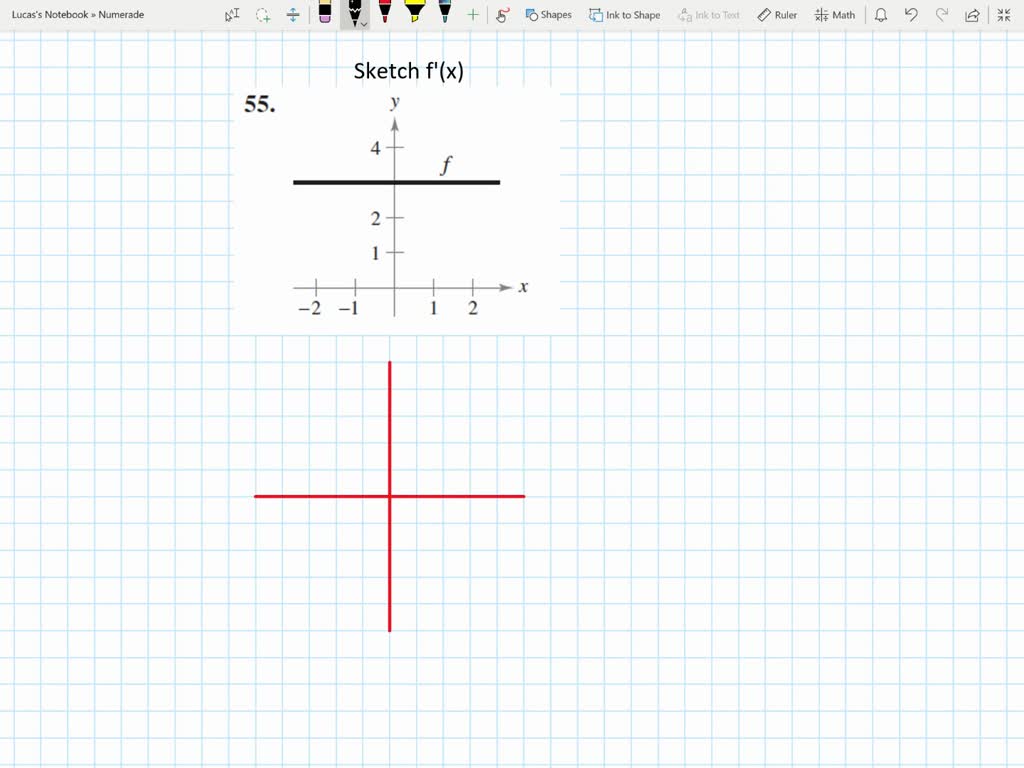Choose the teal galaxy pen
This screenshot has width=1024, height=768.
click(x=444, y=14)
